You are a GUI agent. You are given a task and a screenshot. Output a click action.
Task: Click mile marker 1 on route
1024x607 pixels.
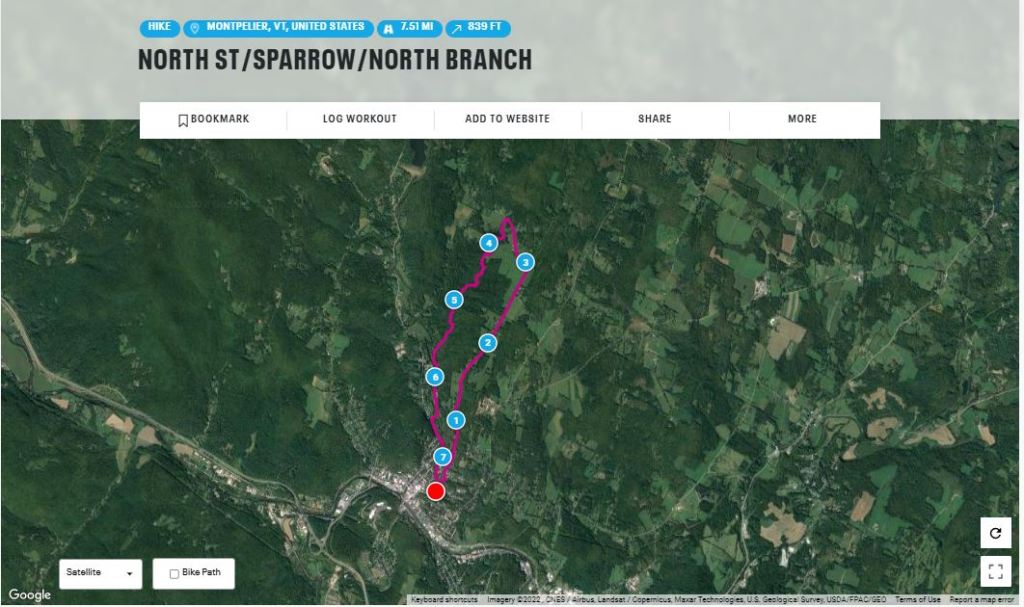pyautogui.click(x=456, y=420)
